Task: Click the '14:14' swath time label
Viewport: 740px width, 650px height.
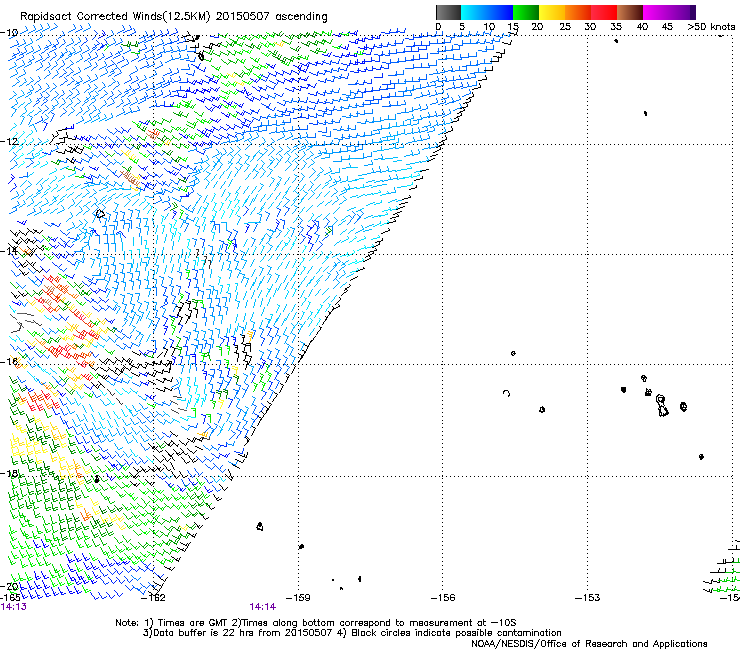Action: pos(262,607)
